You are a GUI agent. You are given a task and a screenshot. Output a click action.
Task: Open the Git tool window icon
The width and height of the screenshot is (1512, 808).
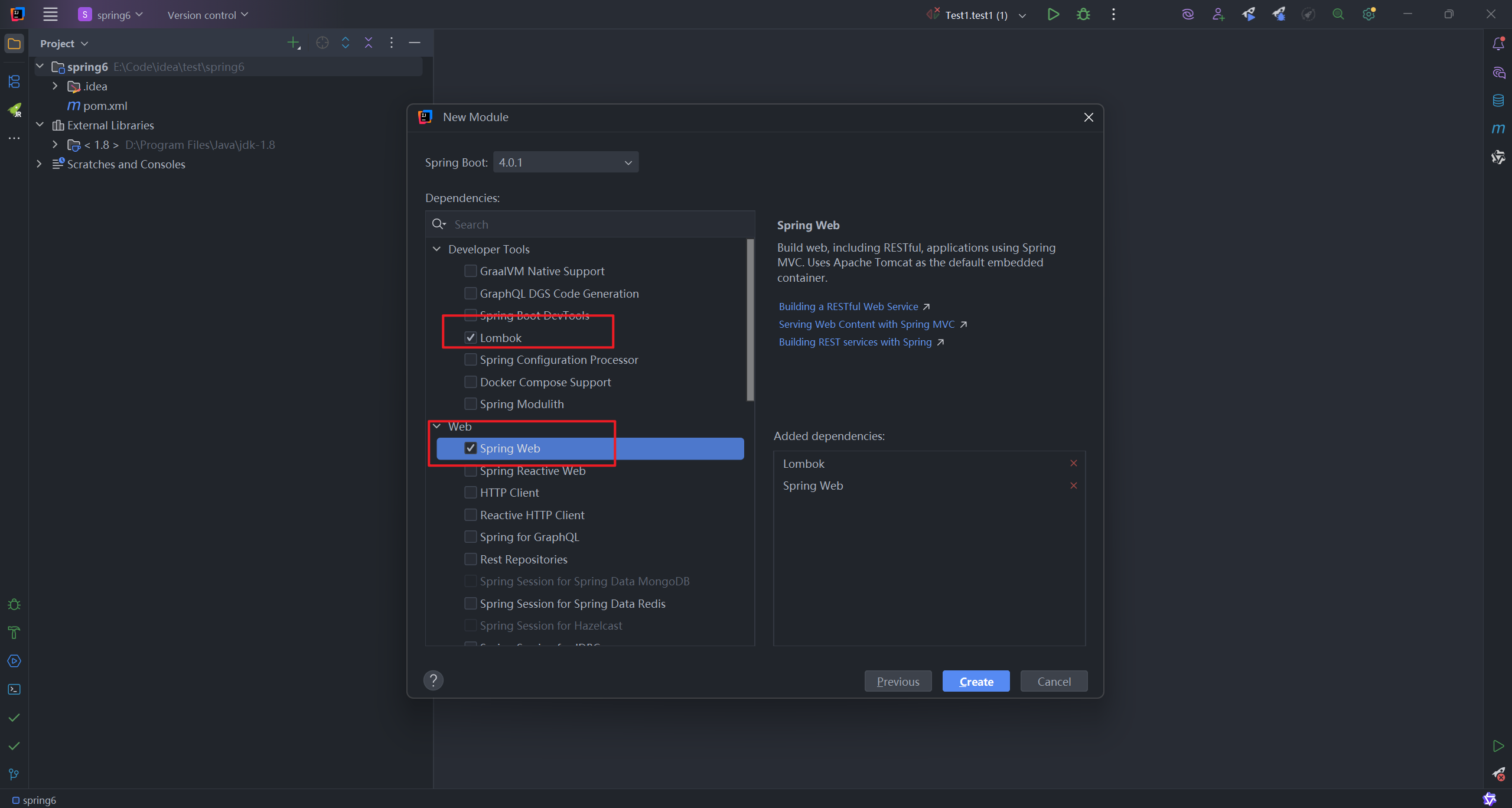14,774
